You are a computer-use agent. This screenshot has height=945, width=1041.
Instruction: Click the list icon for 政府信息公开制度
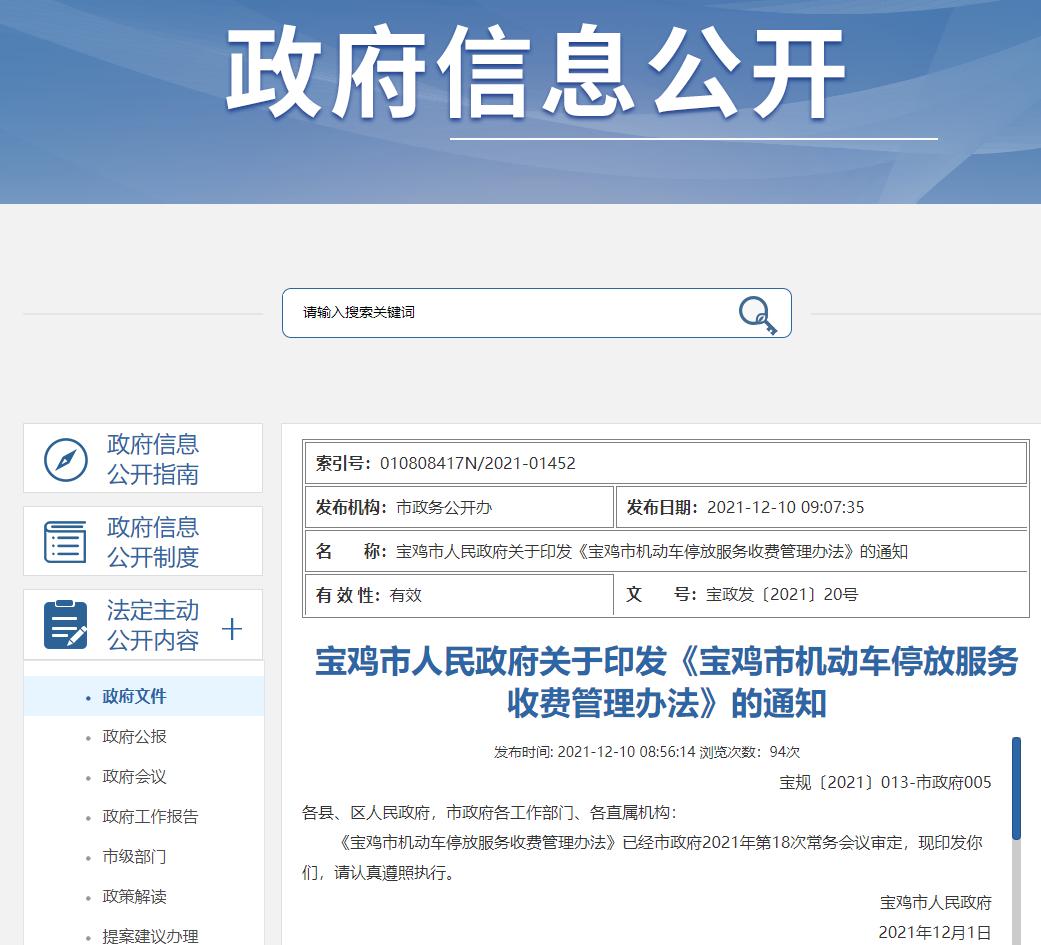tap(66, 542)
